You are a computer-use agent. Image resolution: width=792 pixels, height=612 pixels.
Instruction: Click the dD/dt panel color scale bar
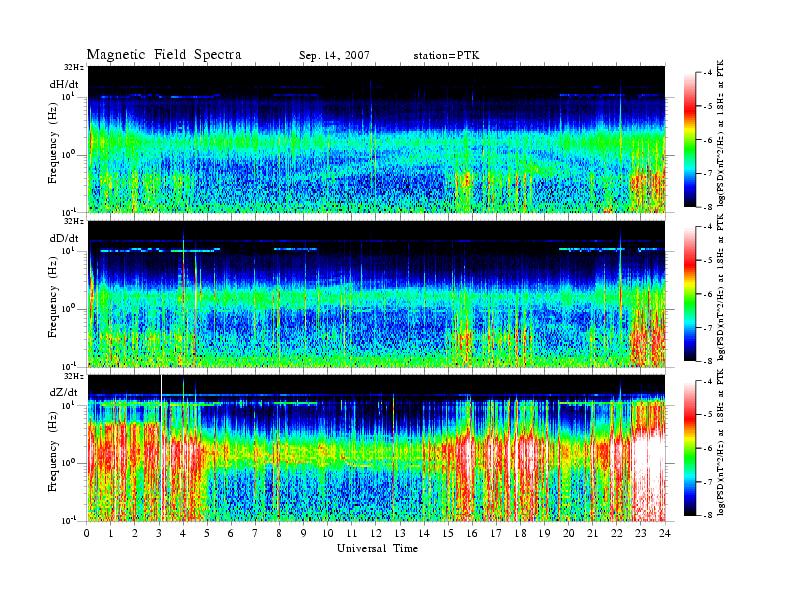click(x=689, y=294)
